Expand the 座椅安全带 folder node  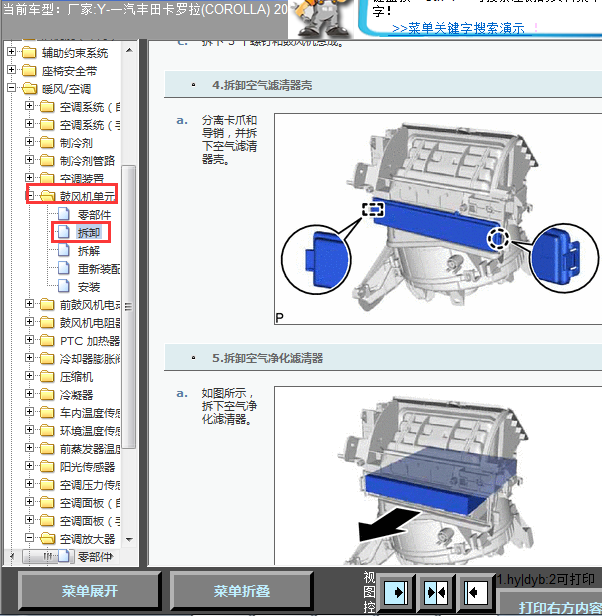pos(12,70)
